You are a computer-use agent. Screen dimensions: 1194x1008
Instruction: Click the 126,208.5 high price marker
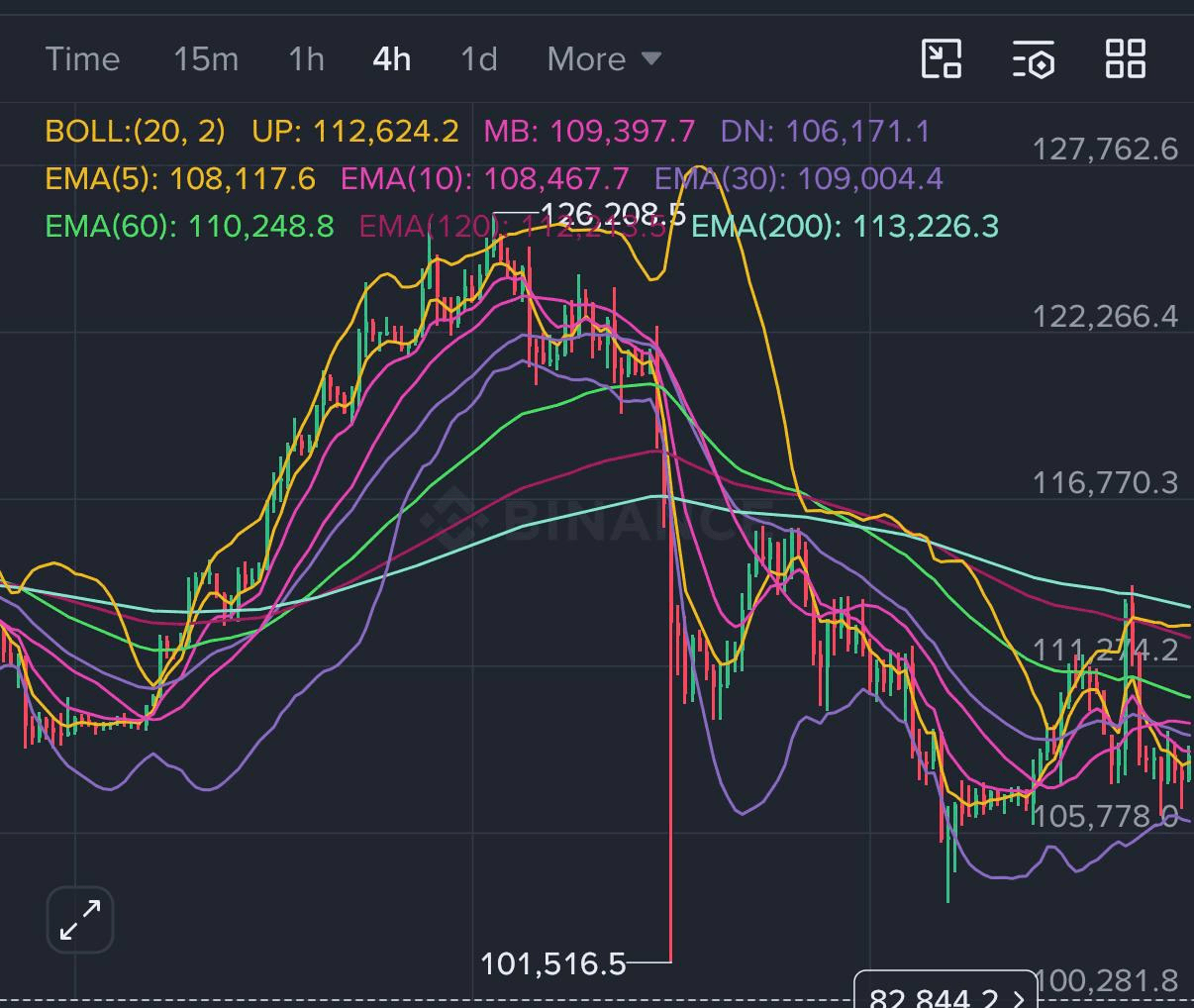click(613, 214)
